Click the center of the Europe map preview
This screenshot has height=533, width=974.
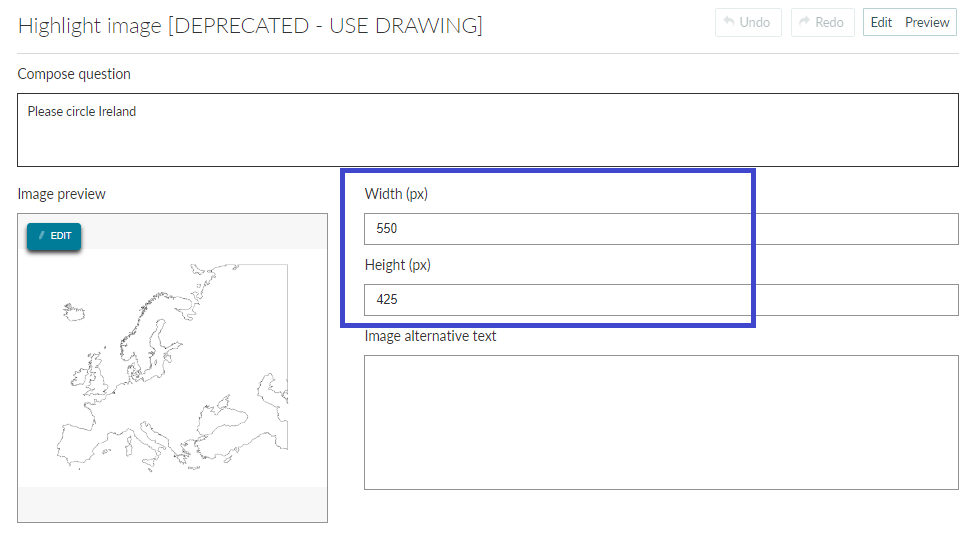pyautogui.click(x=172, y=368)
